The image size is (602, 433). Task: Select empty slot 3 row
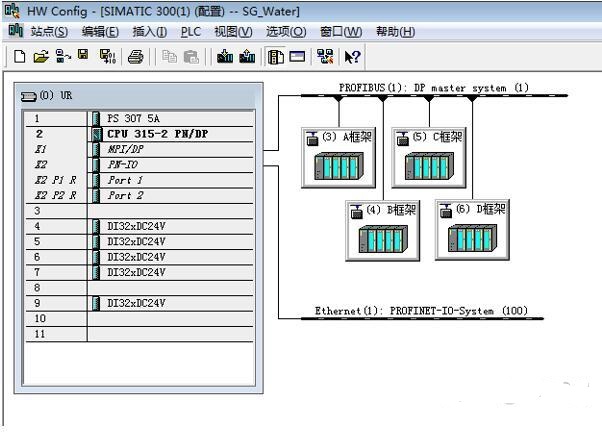point(139,211)
